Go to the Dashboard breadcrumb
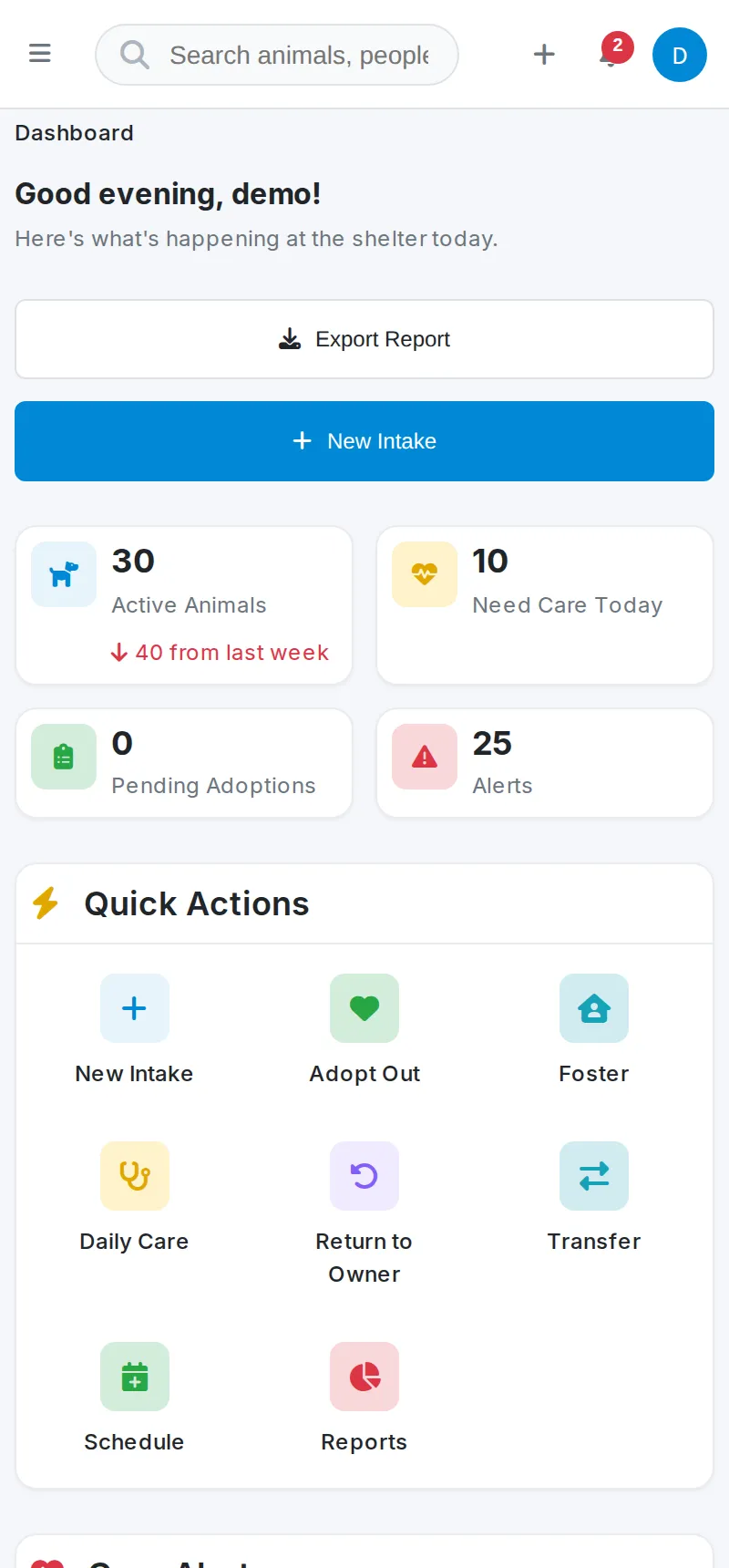729x1568 pixels. (75, 133)
